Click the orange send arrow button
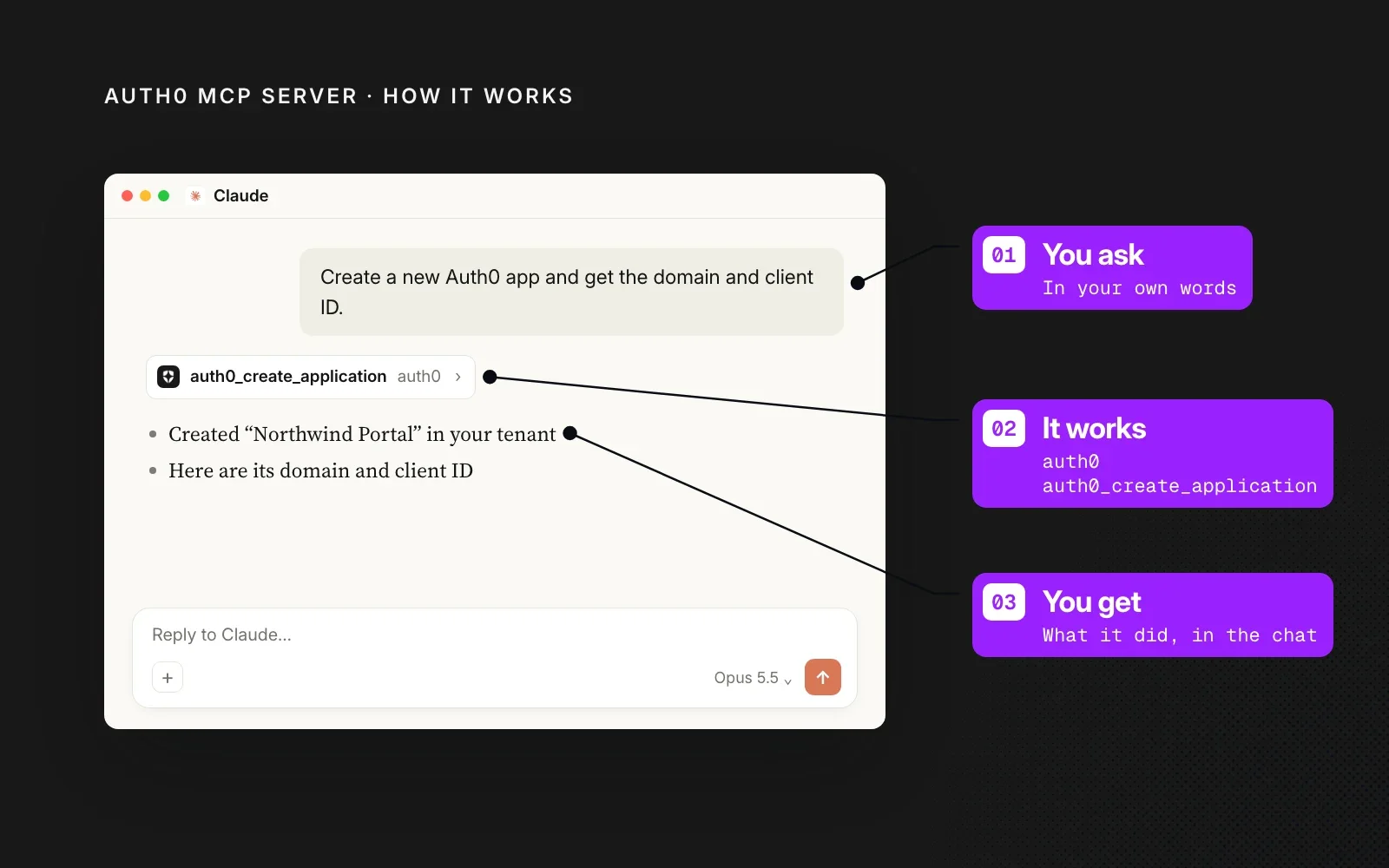 tap(823, 677)
